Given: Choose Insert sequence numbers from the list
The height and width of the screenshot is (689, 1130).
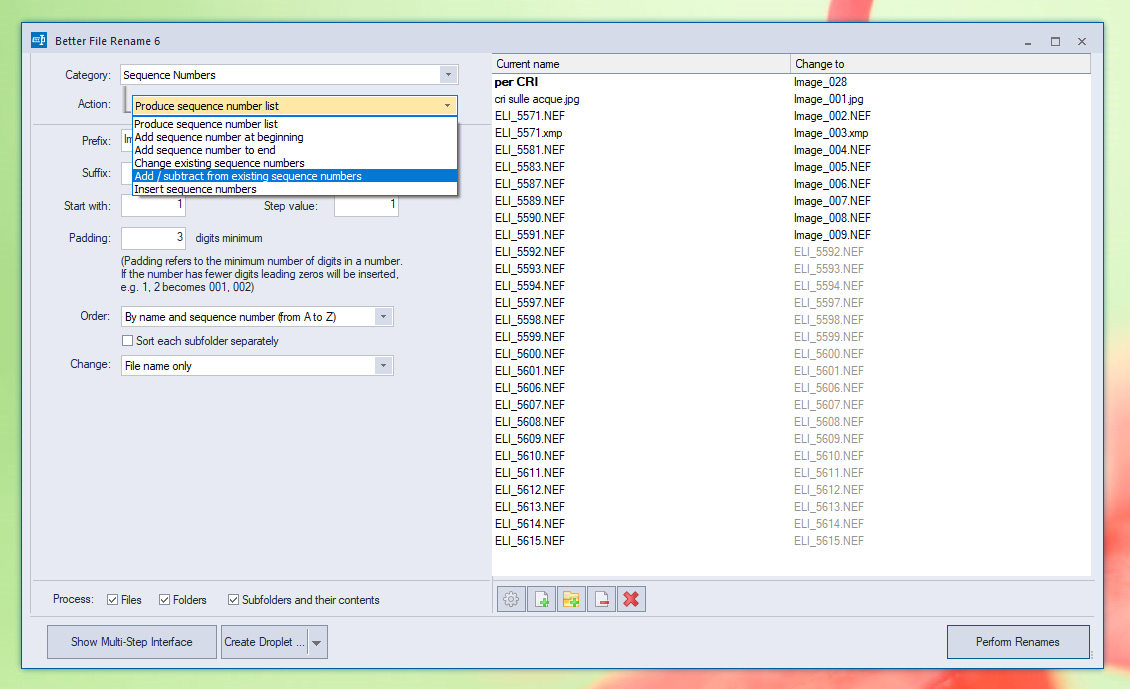Looking at the screenshot, I should pyautogui.click(x=195, y=189).
